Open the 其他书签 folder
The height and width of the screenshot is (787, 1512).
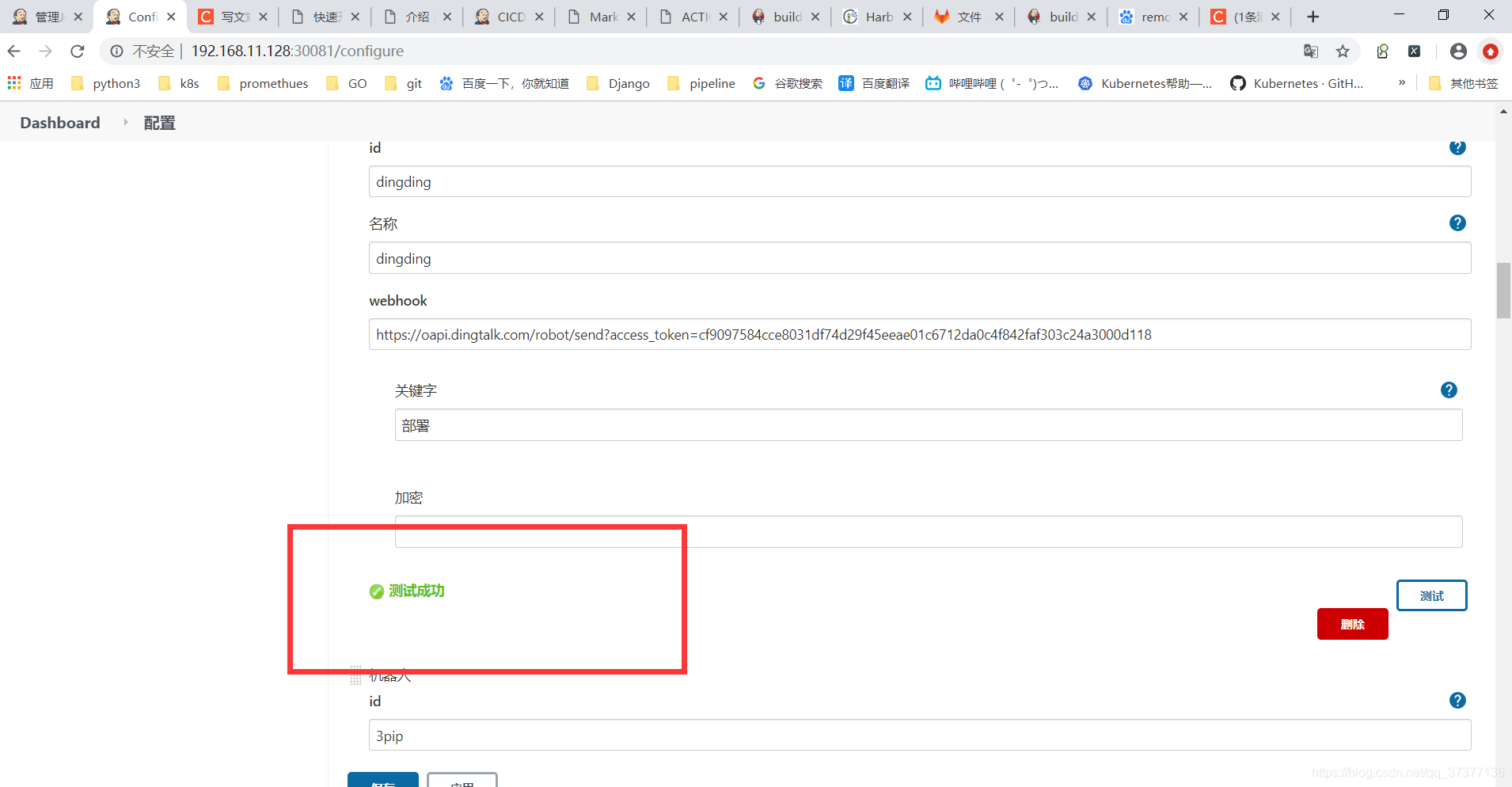coord(1464,83)
